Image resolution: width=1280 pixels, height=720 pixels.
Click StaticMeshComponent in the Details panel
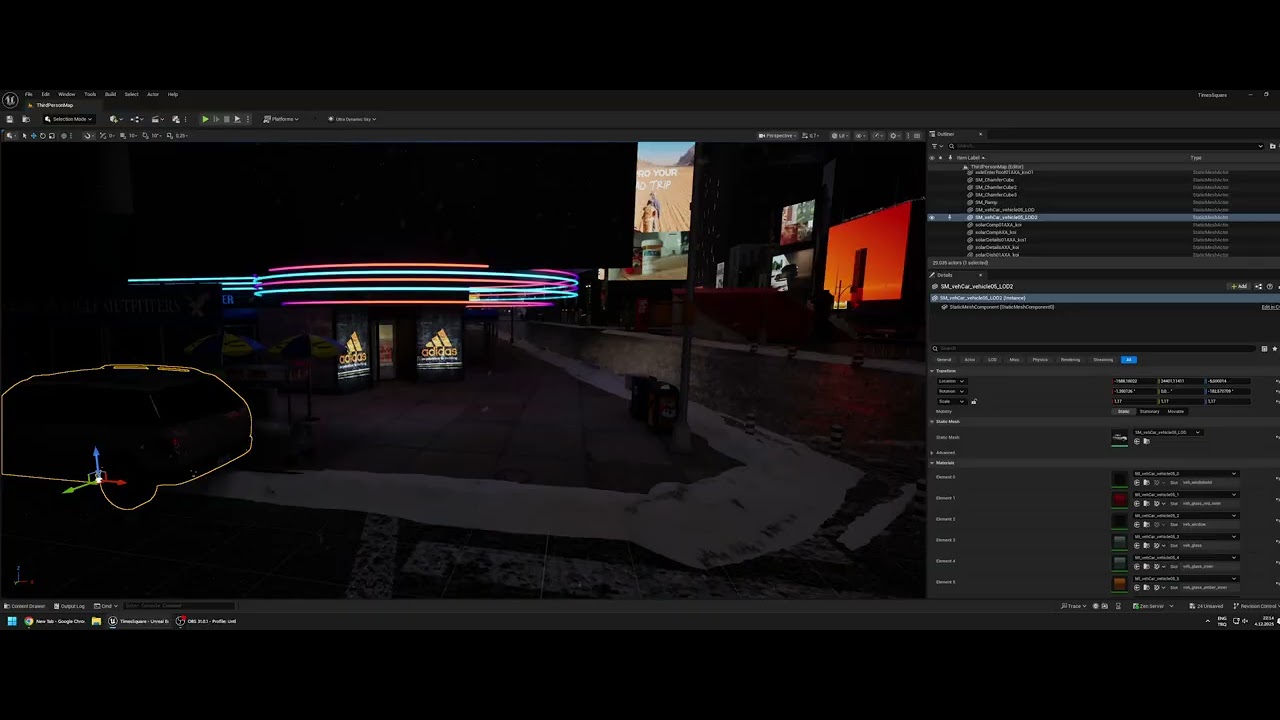[x=1001, y=307]
